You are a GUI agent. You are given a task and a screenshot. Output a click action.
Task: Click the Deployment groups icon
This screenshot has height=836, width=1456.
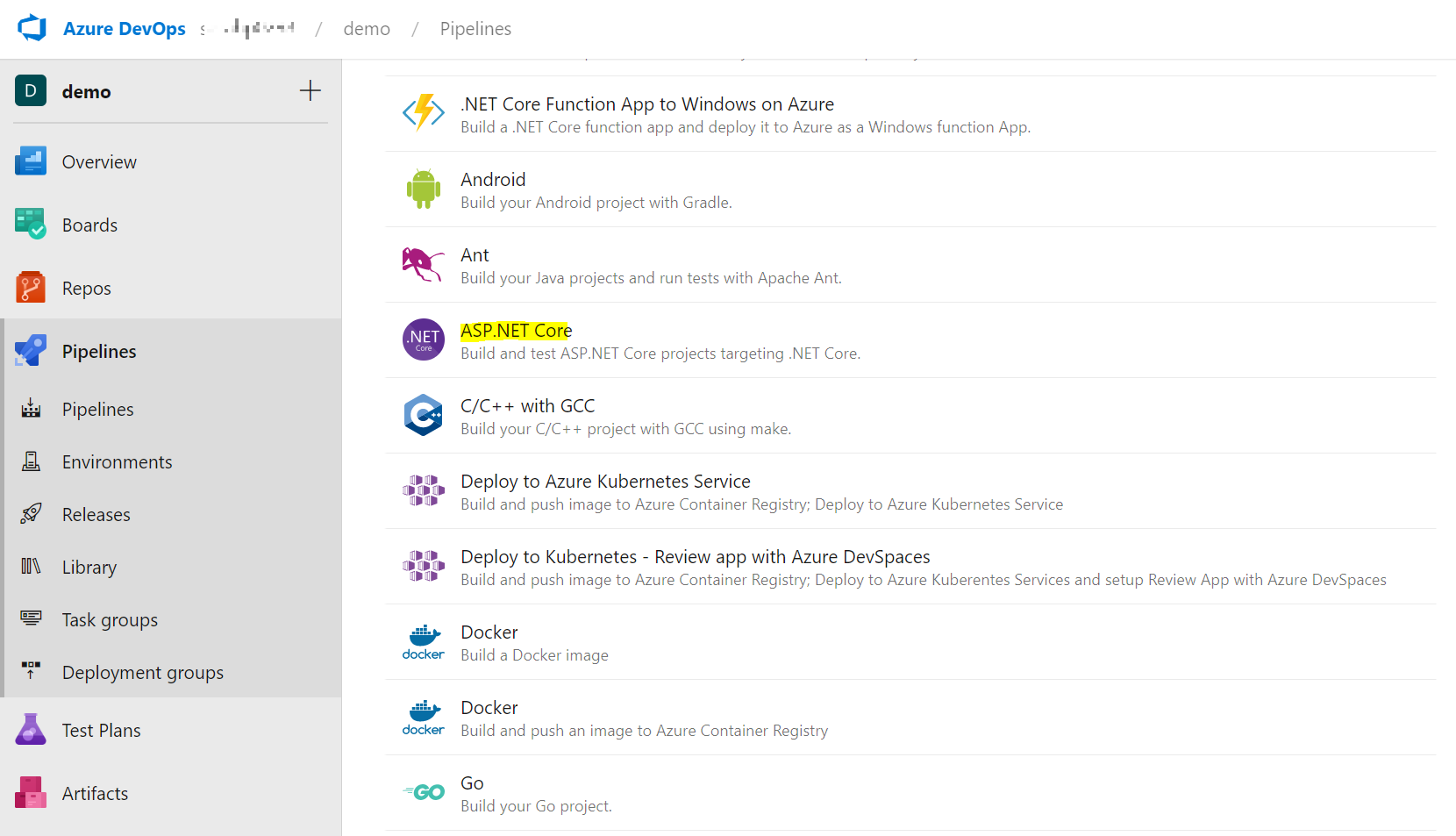[31, 671]
